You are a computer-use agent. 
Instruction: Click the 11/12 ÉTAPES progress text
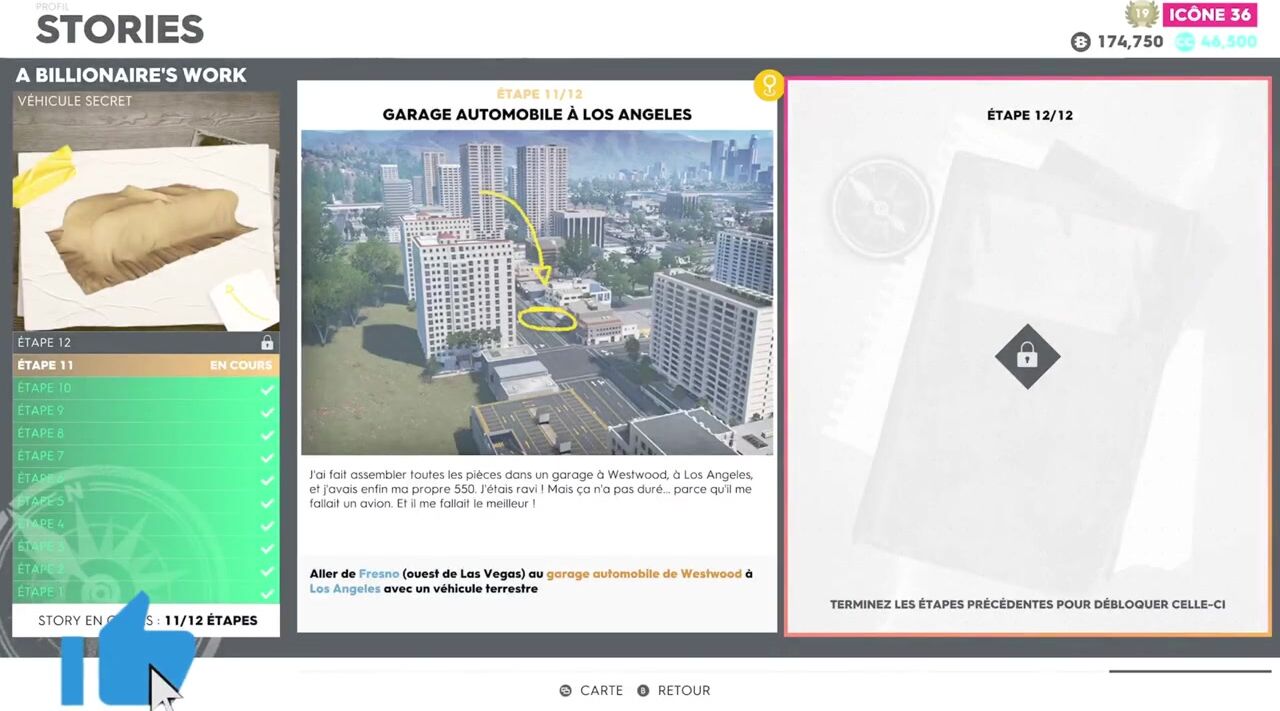[x=211, y=620]
